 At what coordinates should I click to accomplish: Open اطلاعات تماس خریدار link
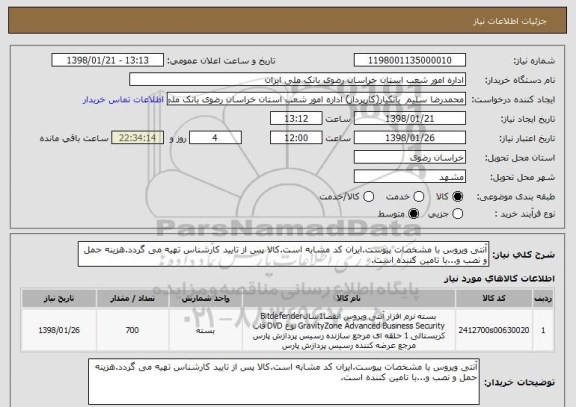pyautogui.click(x=123, y=100)
